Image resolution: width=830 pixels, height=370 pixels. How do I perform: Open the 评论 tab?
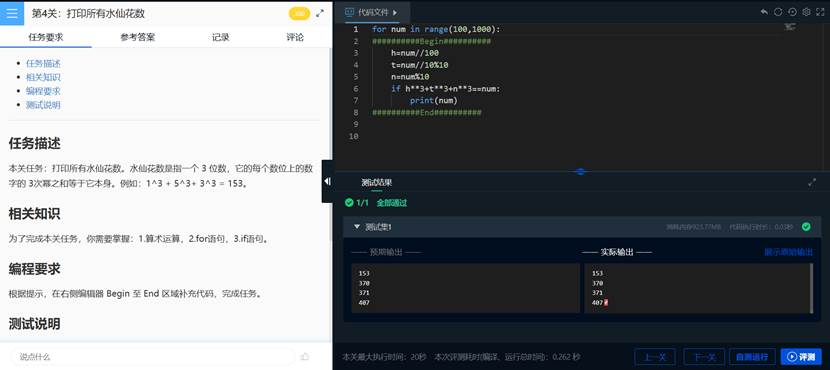pos(295,37)
